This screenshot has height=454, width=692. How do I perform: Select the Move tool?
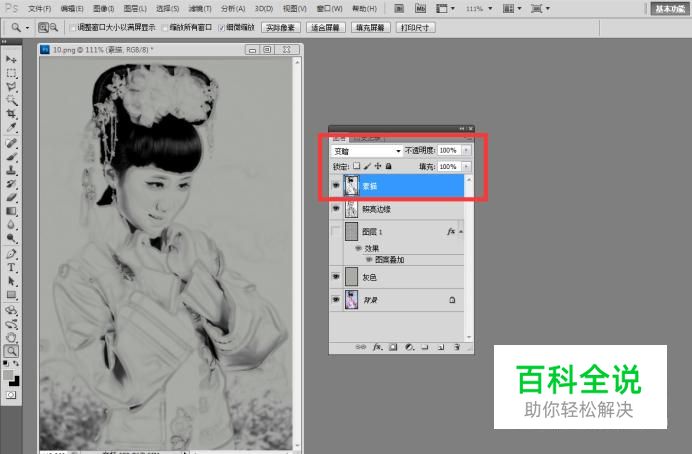(11, 59)
